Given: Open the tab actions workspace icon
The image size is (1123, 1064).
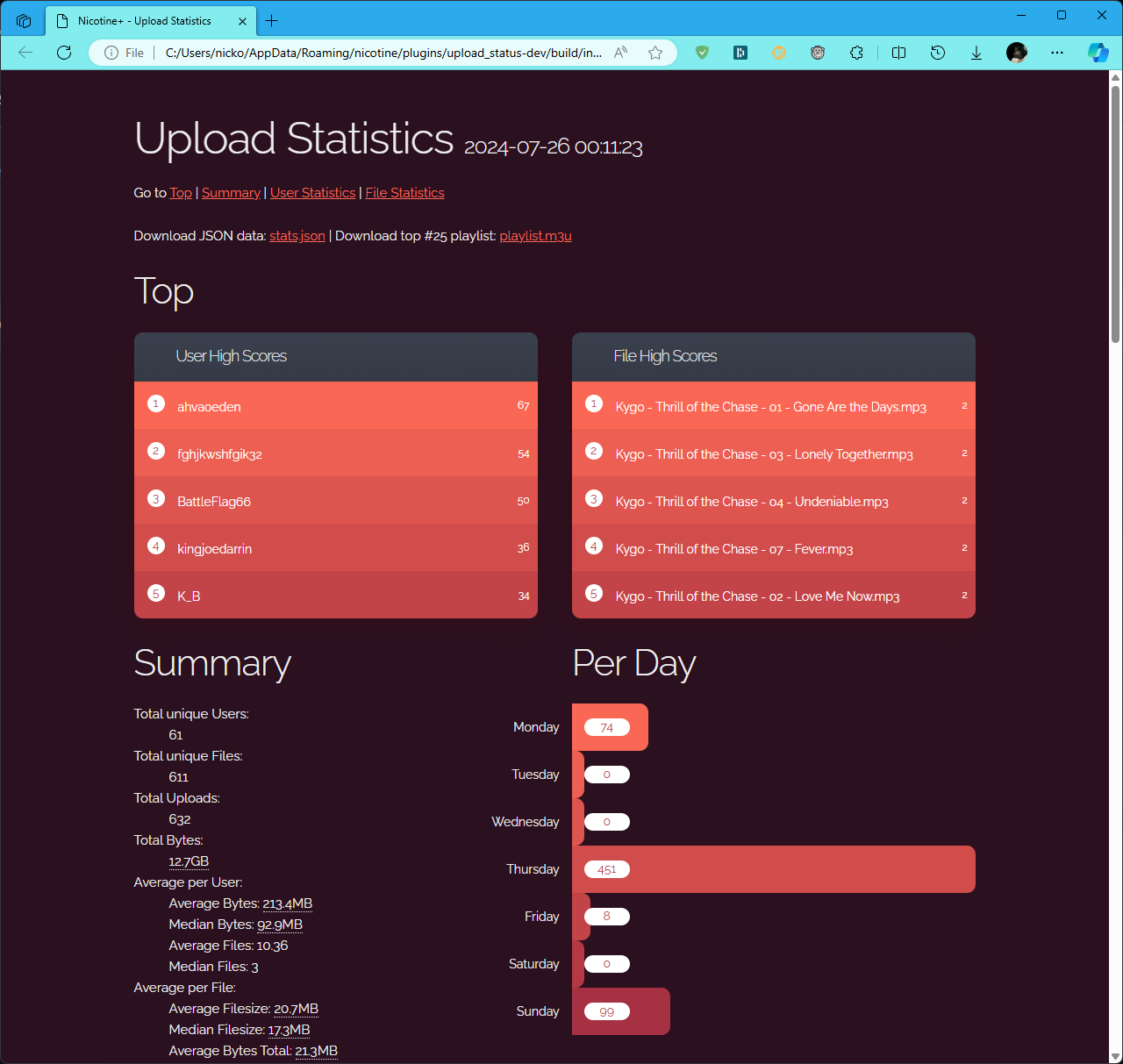Looking at the screenshot, I should pyautogui.click(x=24, y=21).
